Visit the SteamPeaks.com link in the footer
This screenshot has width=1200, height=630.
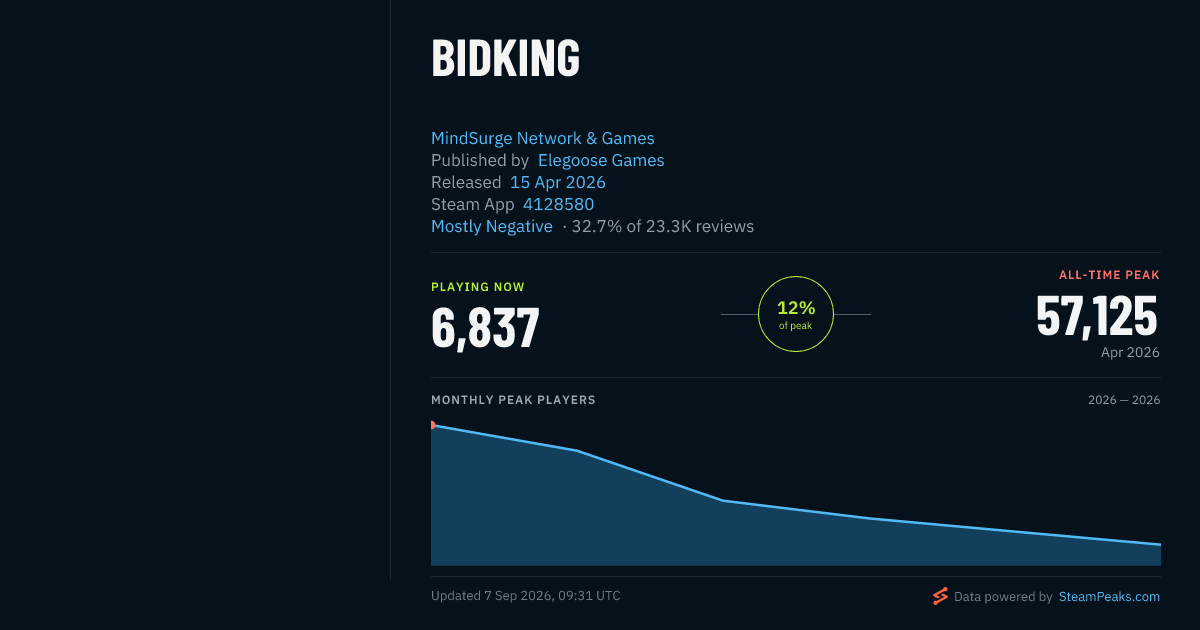[x=1109, y=596]
